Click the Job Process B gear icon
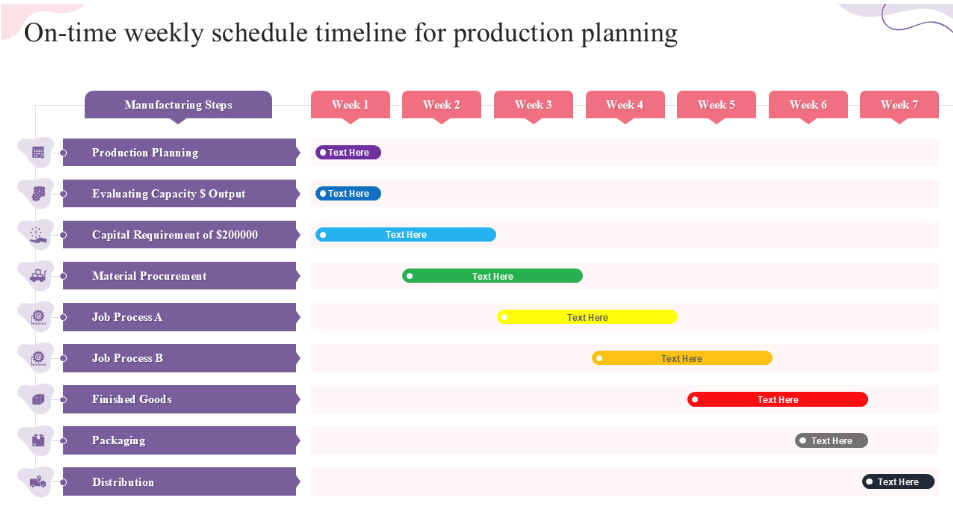Viewport: 953px width, 505px height. pos(38,358)
